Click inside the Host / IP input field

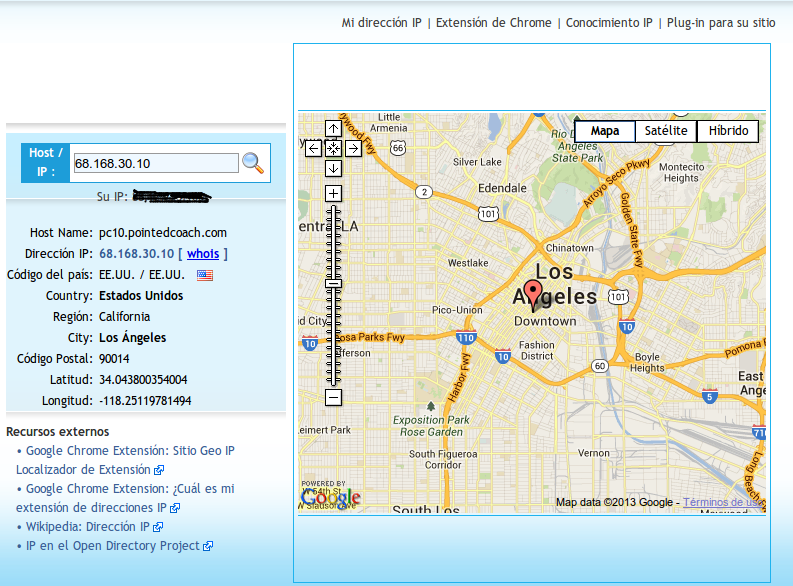click(x=156, y=163)
